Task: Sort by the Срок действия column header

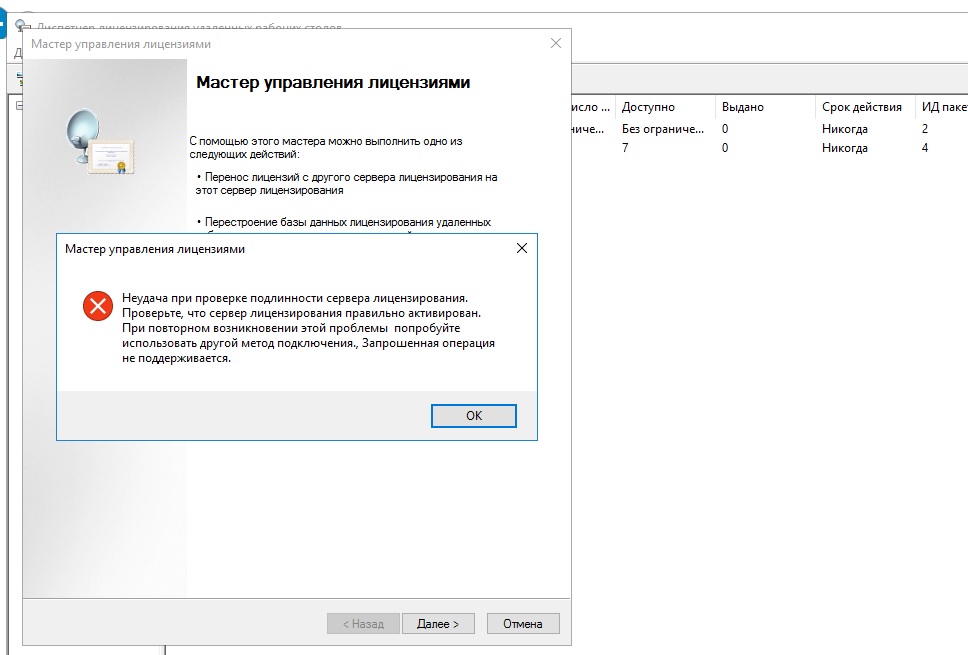Action: tap(866, 107)
